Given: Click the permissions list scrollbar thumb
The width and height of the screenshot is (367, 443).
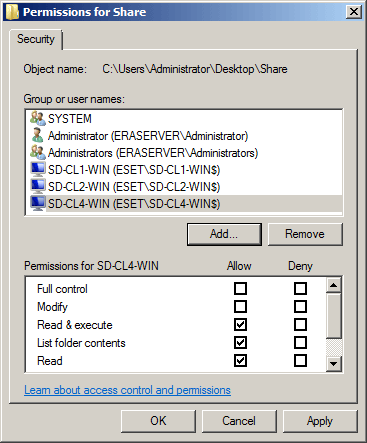Looking at the screenshot, I should [x=334, y=315].
